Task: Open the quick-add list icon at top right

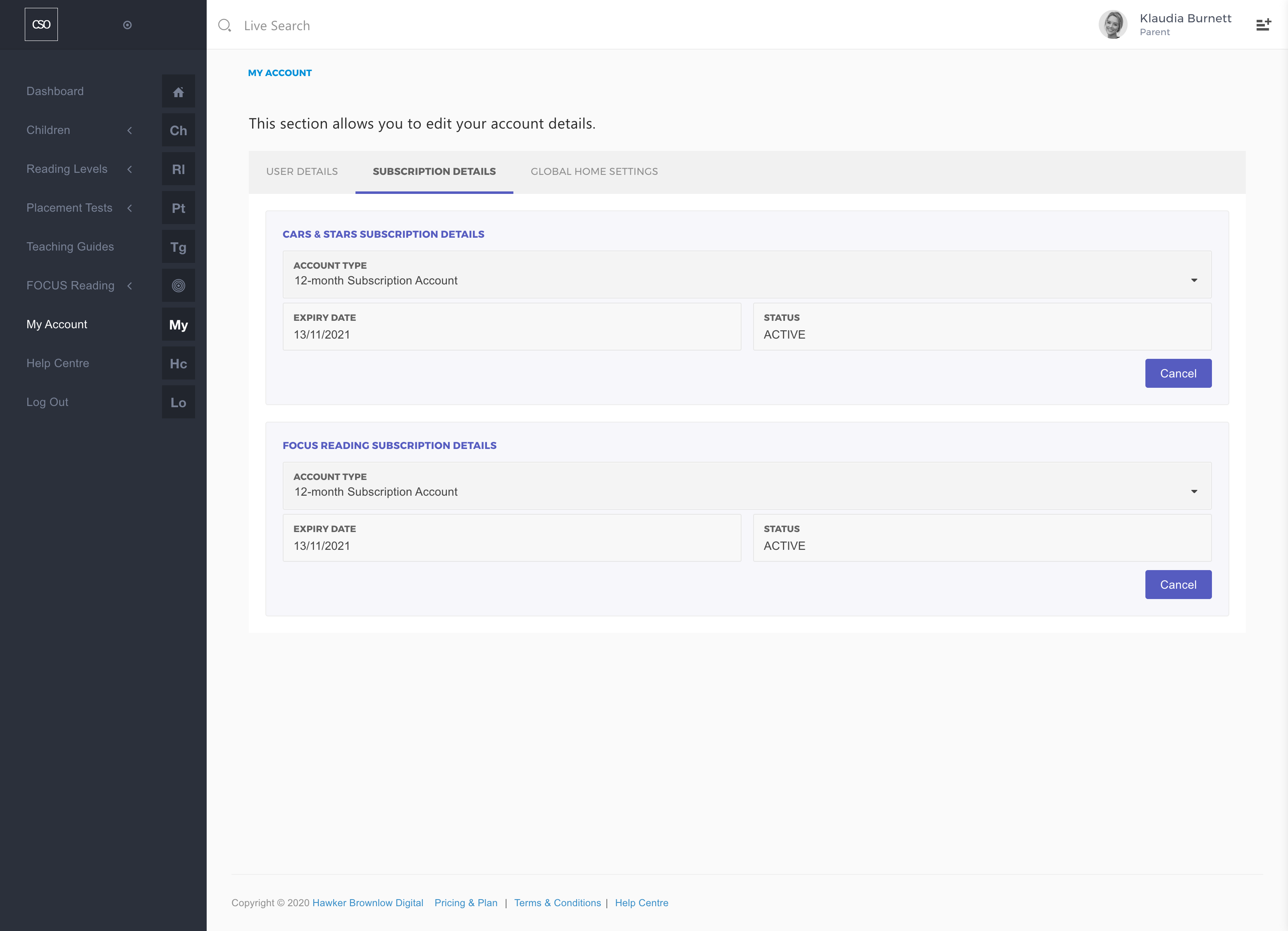Action: (1264, 24)
